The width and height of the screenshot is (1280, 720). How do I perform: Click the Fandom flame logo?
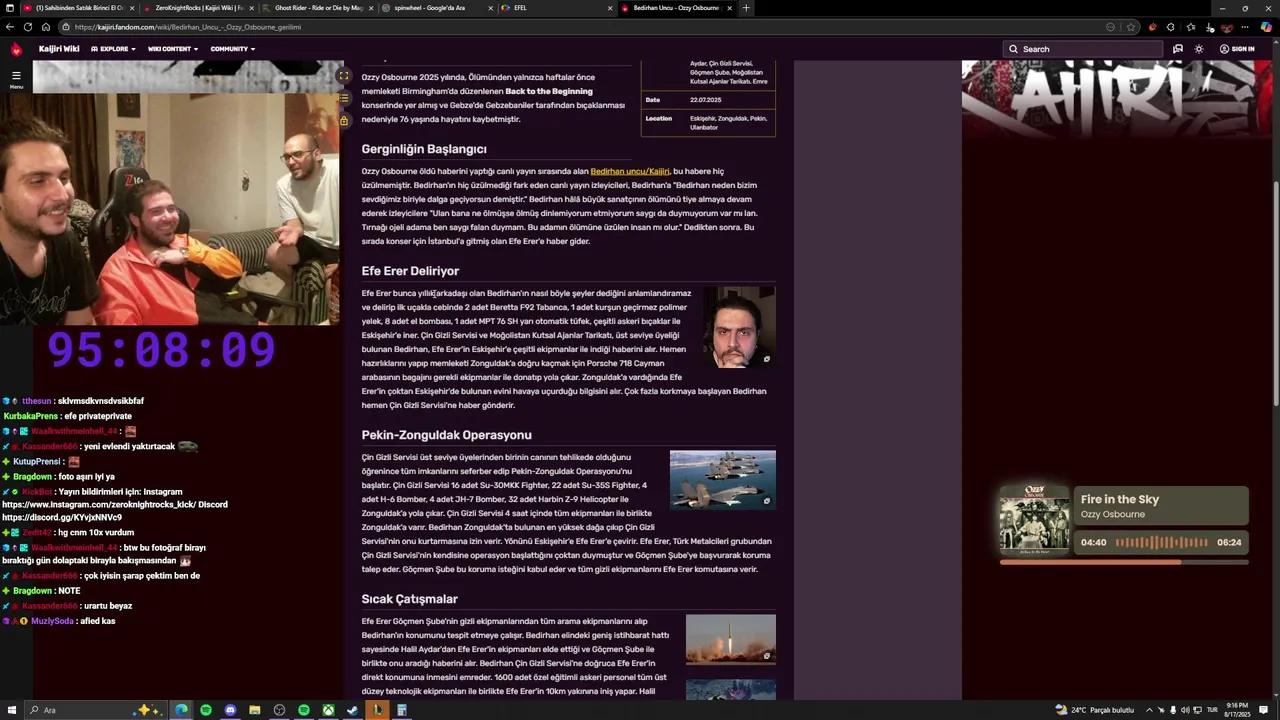point(16,49)
